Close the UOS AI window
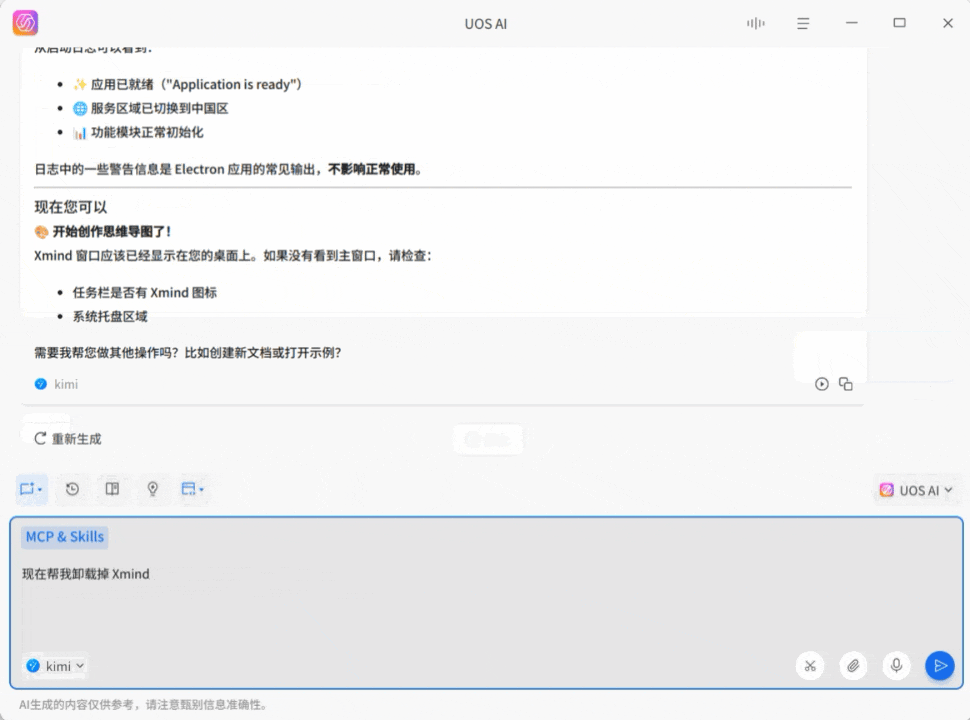The width and height of the screenshot is (970, 720). point(948,23)
